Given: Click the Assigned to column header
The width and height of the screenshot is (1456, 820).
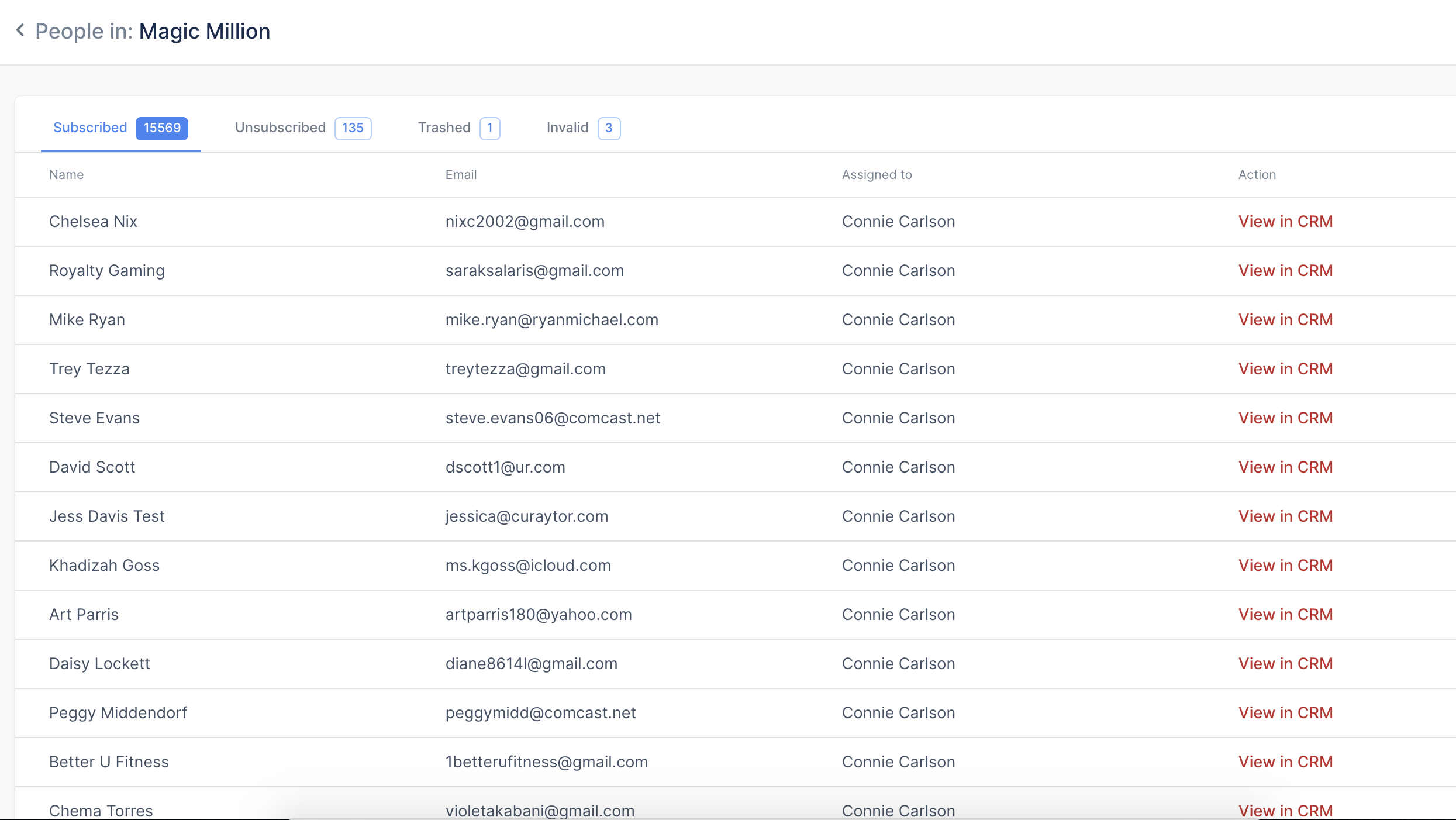Looking at the screenshot, I should pyautogui.click(x=878, y=174).
